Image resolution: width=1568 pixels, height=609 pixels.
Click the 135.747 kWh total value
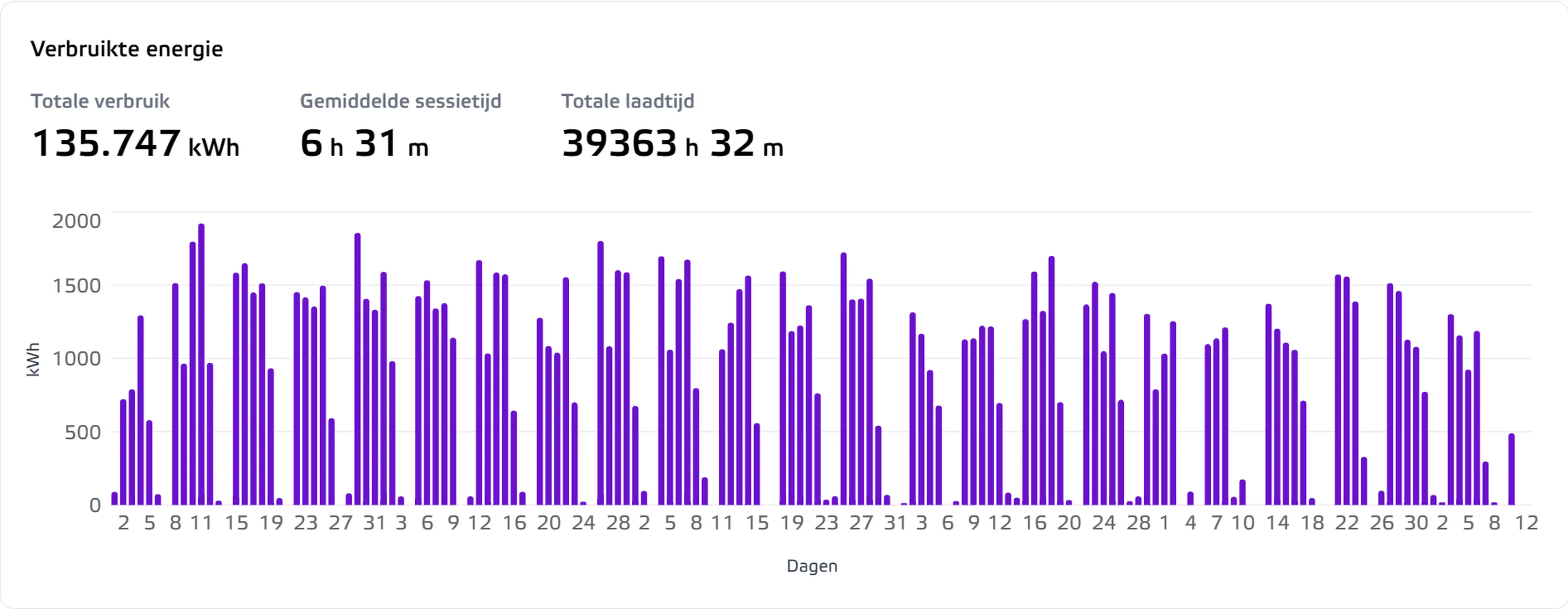(135, 144)
